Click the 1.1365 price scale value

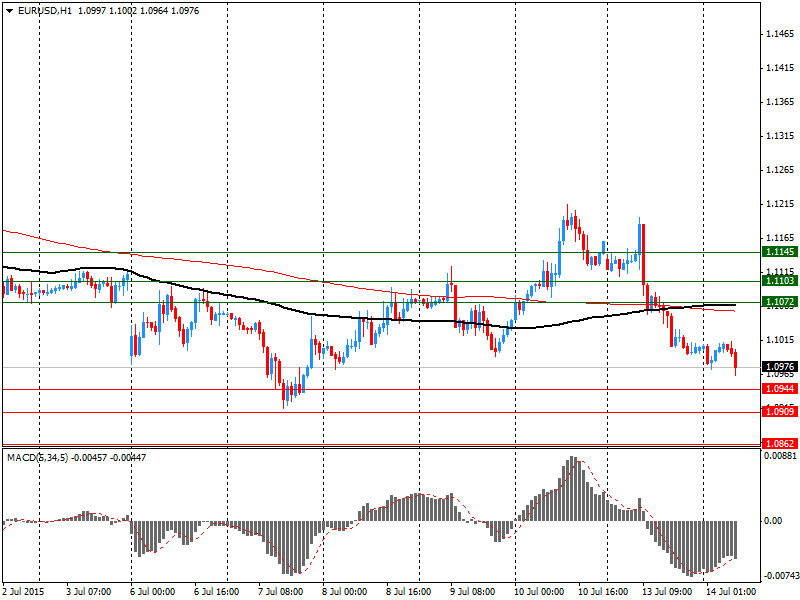[x=780, y=102]
